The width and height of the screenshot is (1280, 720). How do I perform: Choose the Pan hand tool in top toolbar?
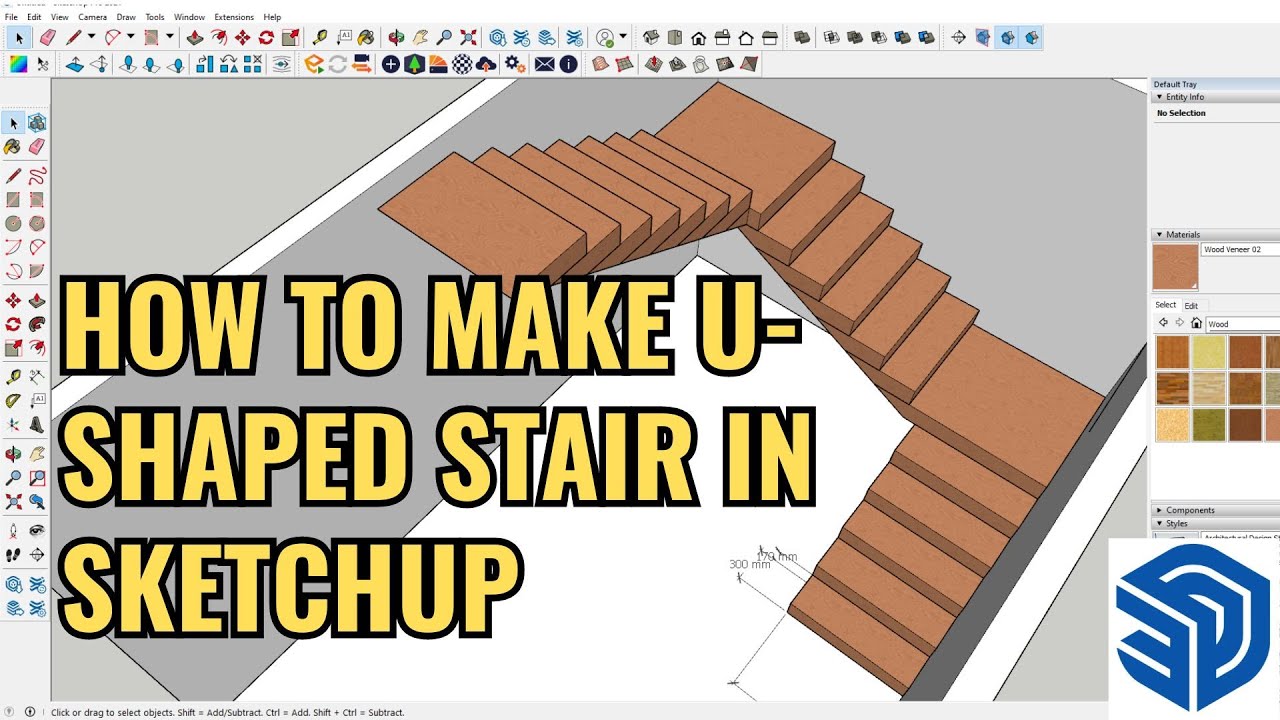pos(420,38)
